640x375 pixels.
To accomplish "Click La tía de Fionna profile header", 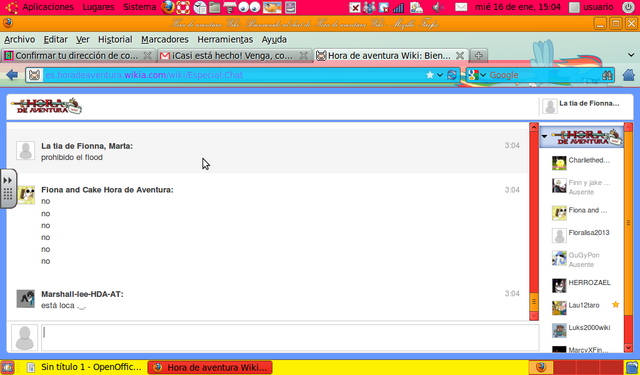I will pos(582,106).
